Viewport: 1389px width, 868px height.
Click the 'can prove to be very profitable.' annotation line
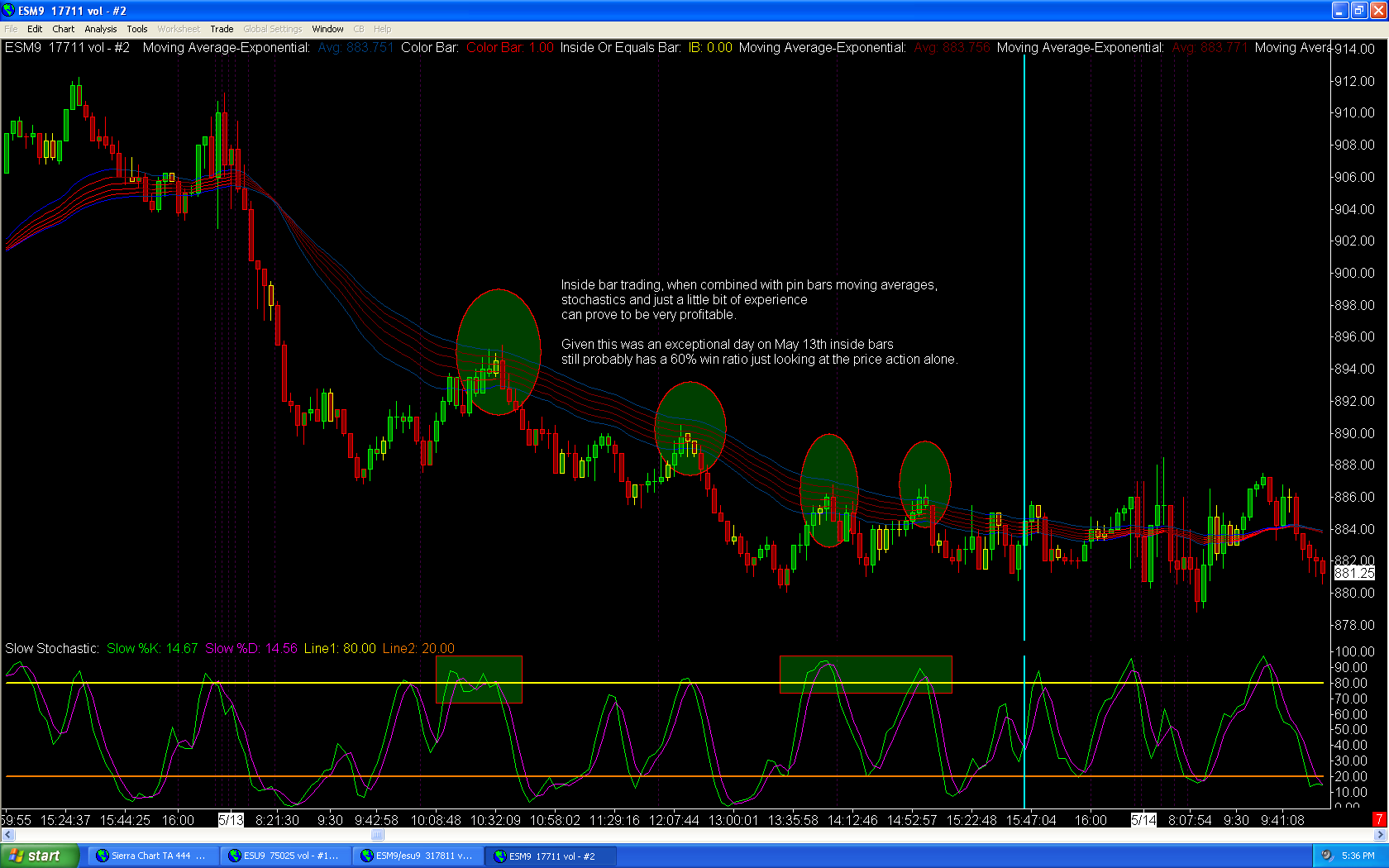tap(648, 315)
